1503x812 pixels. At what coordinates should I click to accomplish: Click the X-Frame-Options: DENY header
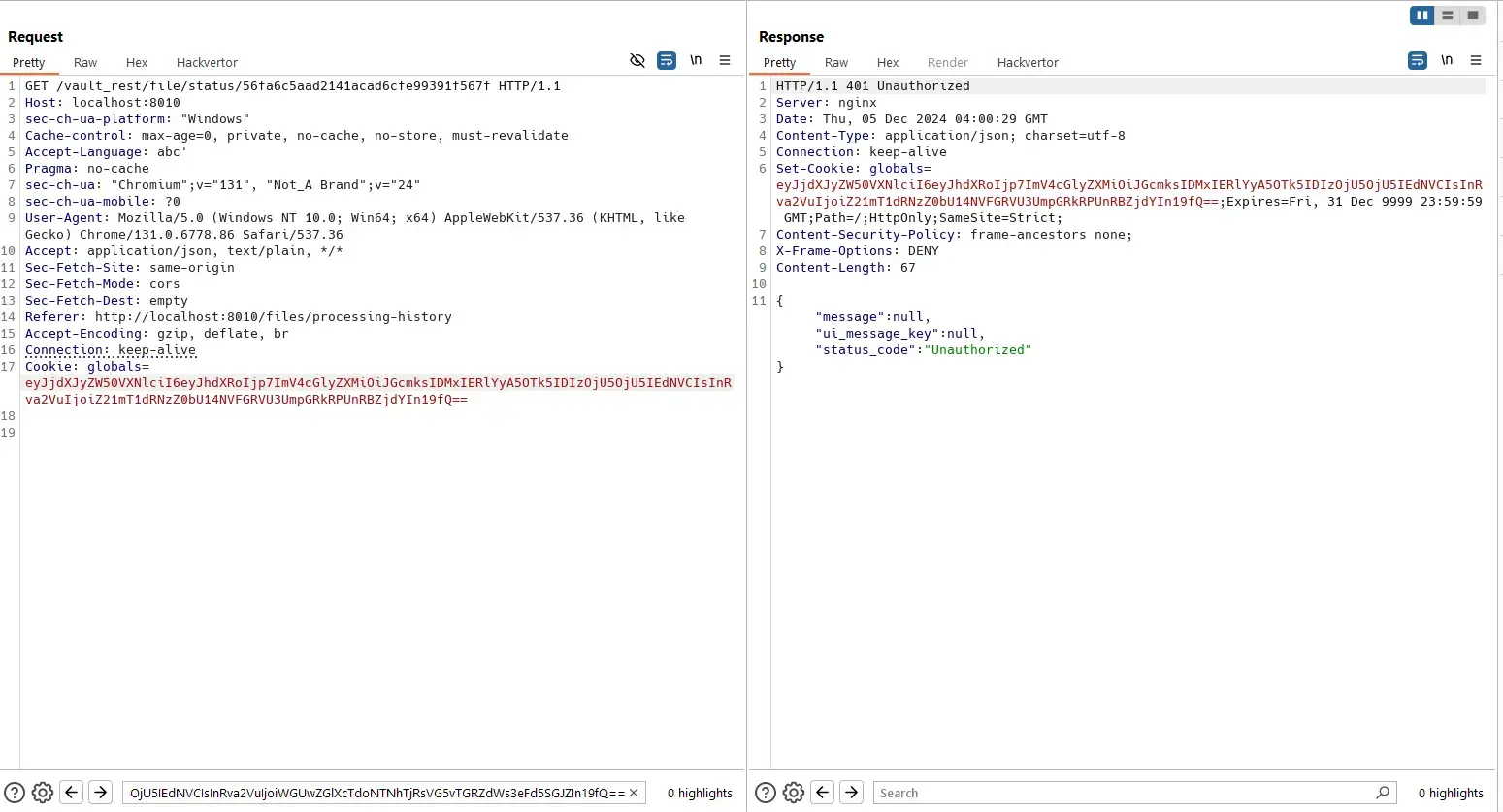[858, 250]
